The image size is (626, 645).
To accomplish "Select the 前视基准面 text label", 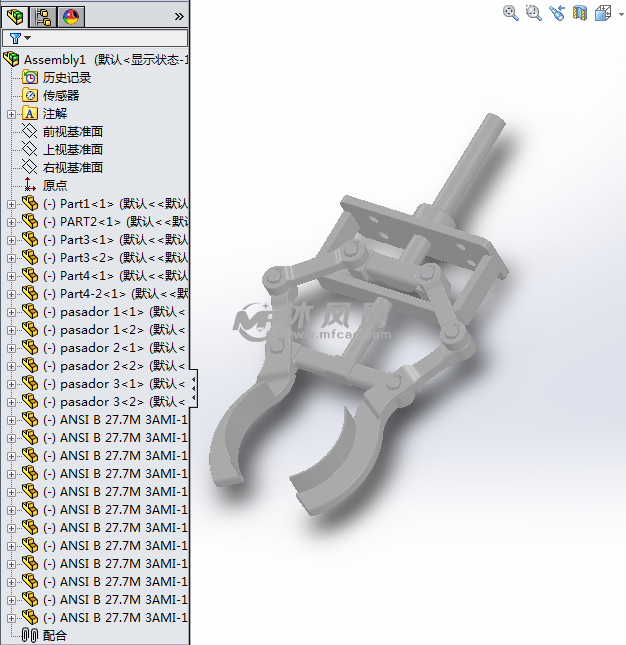I will click(x=72, y=132).
